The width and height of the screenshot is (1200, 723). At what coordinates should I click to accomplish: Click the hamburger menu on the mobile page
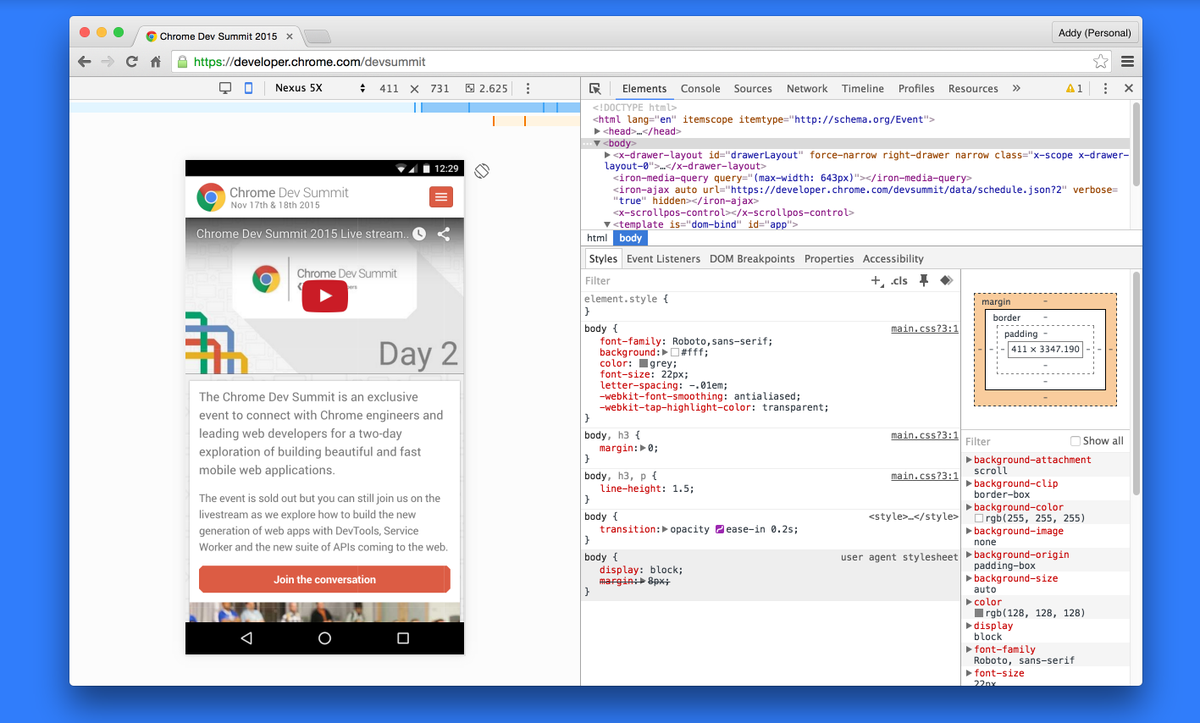(x=441, y=197)
